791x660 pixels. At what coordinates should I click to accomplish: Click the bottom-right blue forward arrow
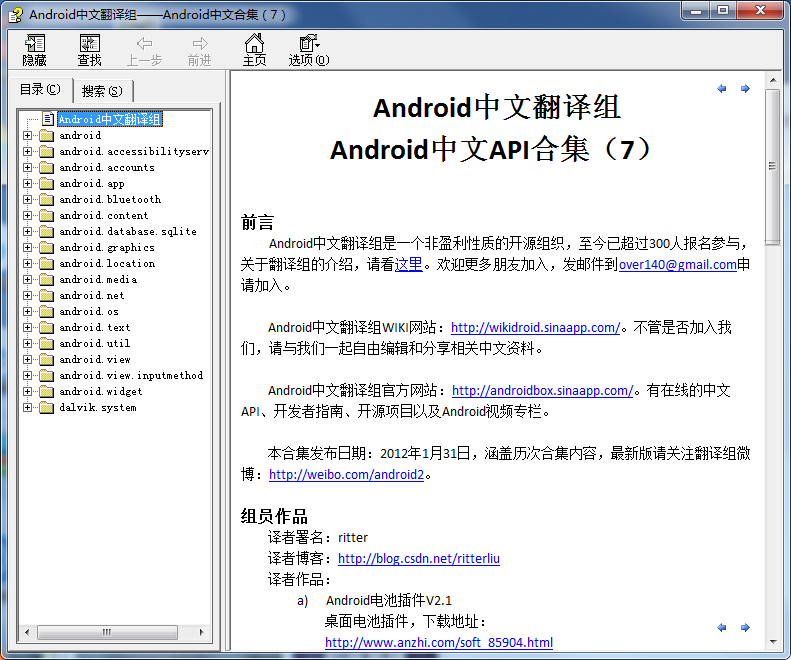click(745, 628)
